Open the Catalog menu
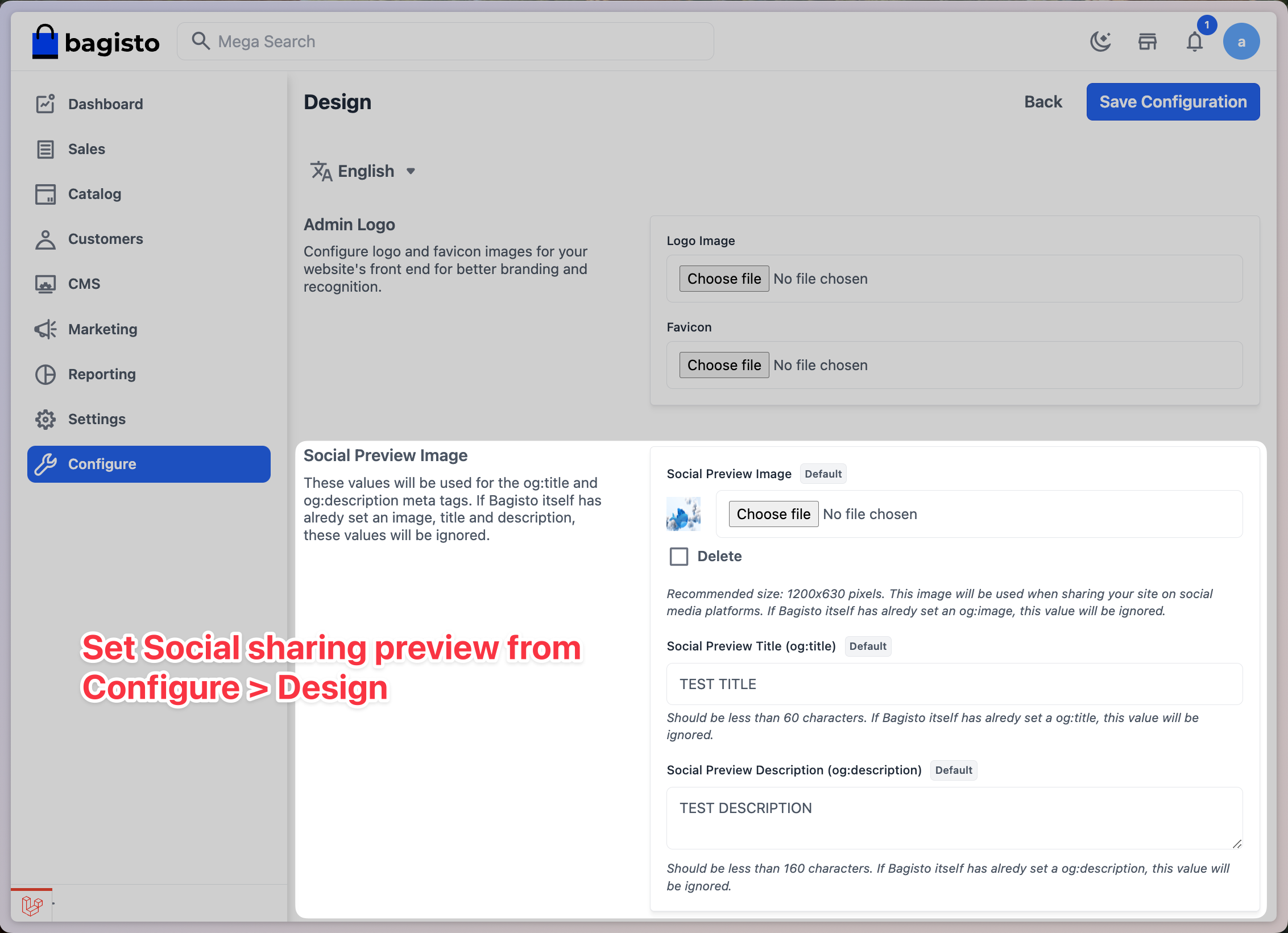Image resolution: width=1288 pixels, height=933 pixels. pos(94,194)
